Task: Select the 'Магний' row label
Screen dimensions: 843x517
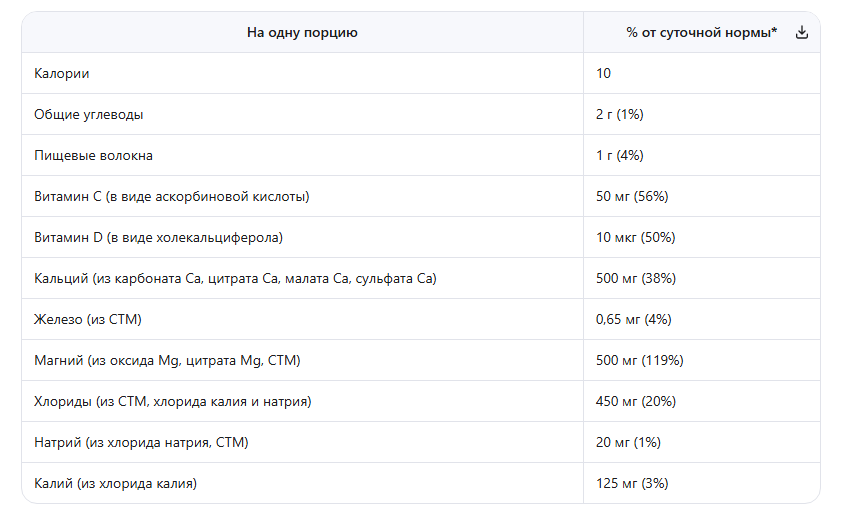Action: [167, 360]
